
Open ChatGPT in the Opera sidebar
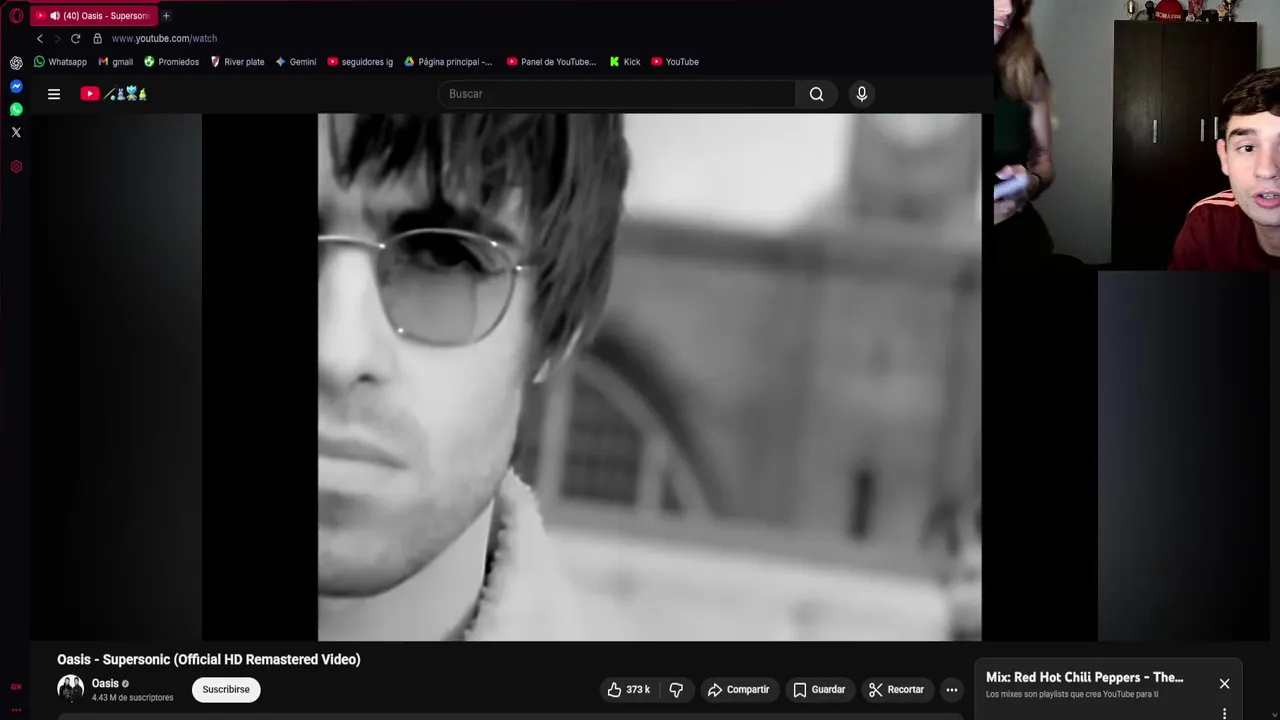tap(16, 62)
